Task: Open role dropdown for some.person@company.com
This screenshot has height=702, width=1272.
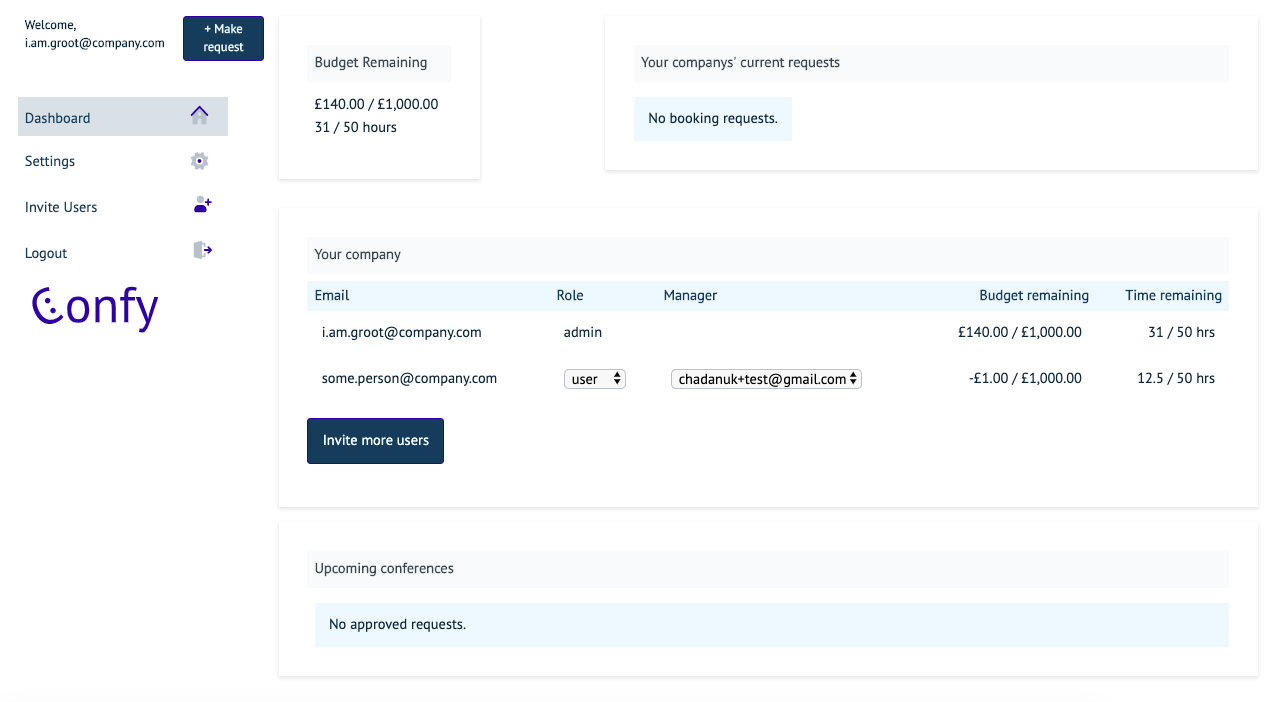Action: click(x=595, y=379)
